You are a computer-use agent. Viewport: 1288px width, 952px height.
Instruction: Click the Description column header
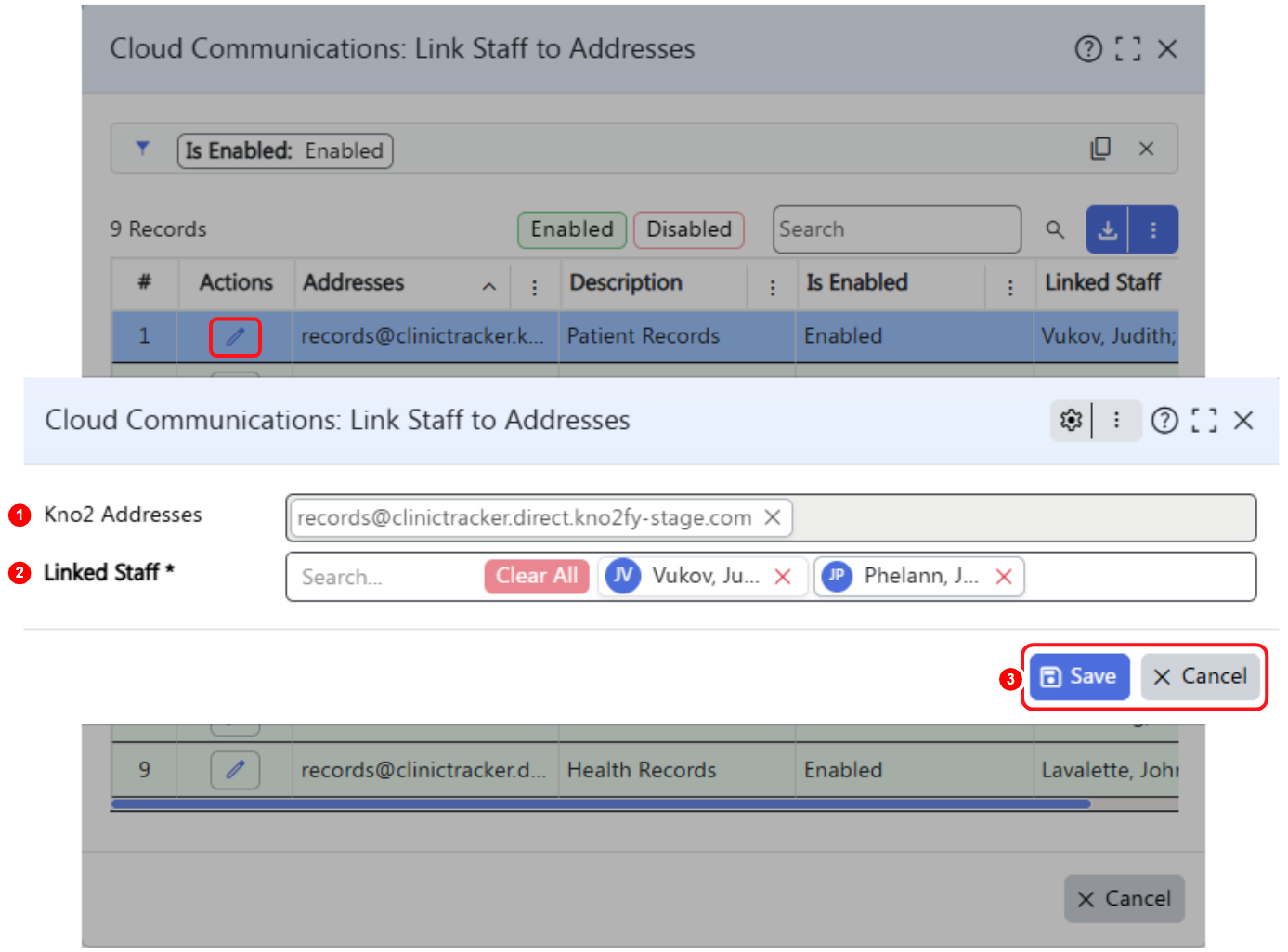pos(626,282)
